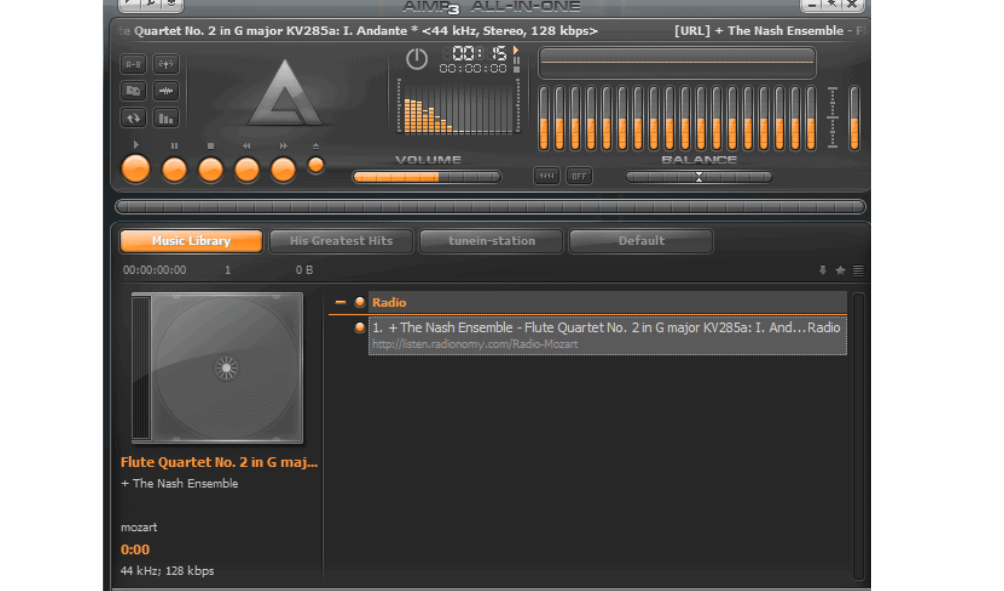Click the OFF equalizer toggle button
The height and width of the screenshot is (591, 1004).
click(579, 176)
